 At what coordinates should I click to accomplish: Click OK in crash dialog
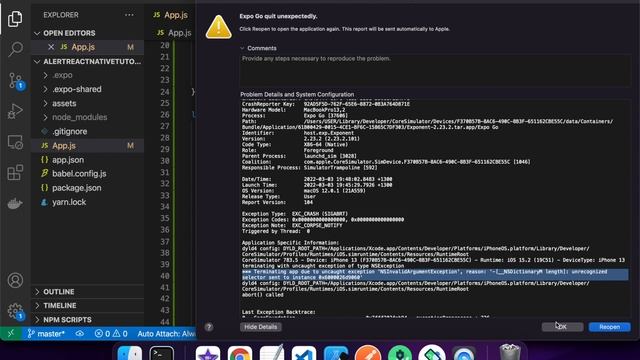click(x=562, y=327)
